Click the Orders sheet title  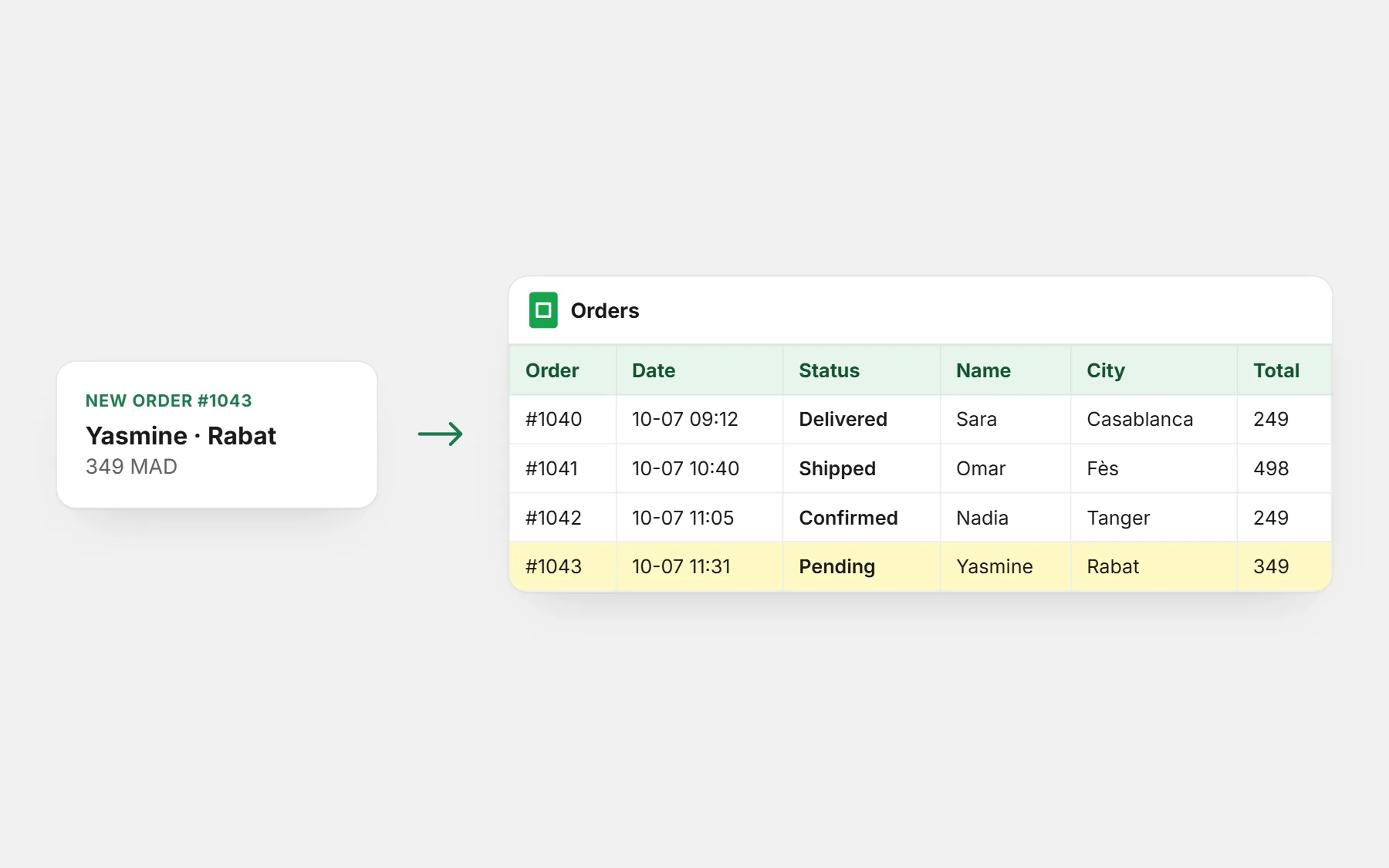pos(605,311)
